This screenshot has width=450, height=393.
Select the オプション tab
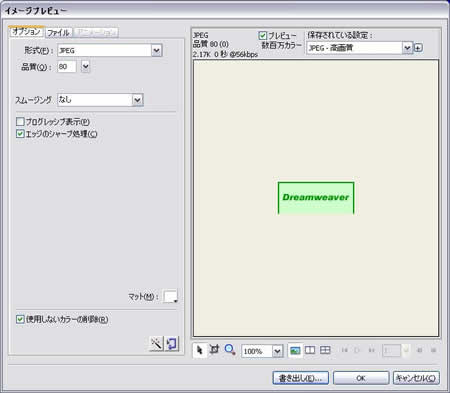click(x=26, y=32)
